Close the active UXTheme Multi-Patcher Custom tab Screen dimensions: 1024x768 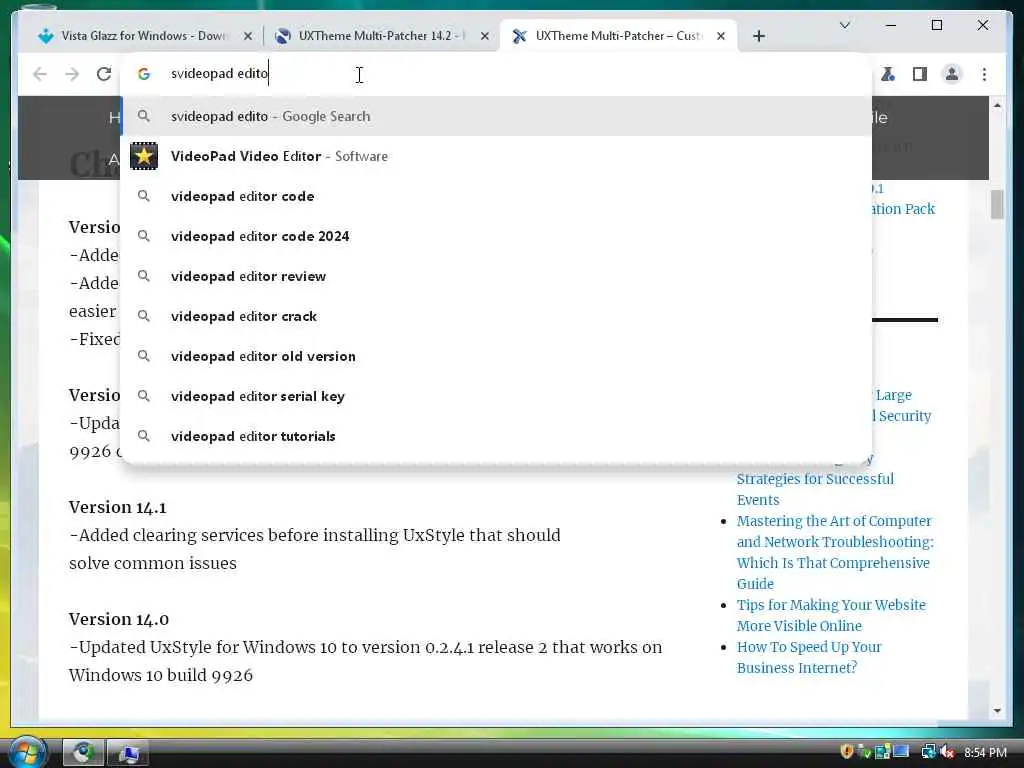click(x=721, y=37)
